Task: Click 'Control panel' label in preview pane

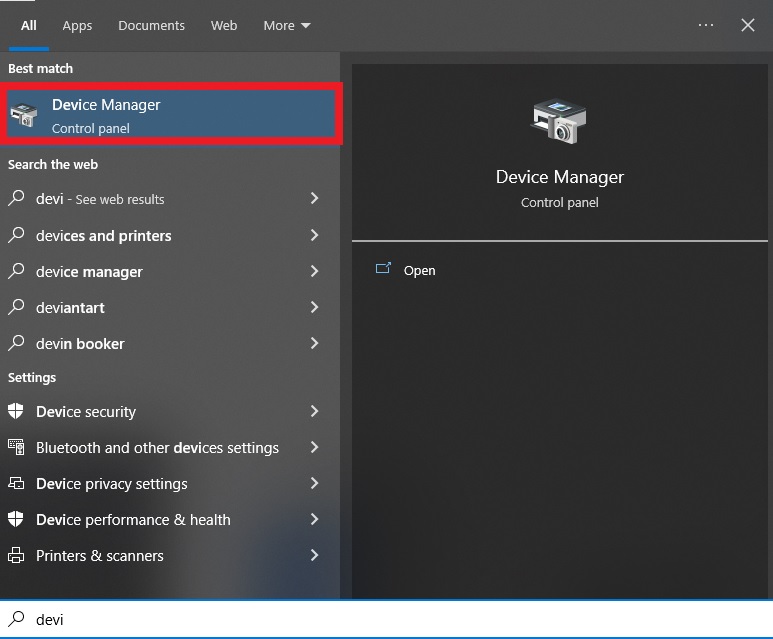Action: 560,203
